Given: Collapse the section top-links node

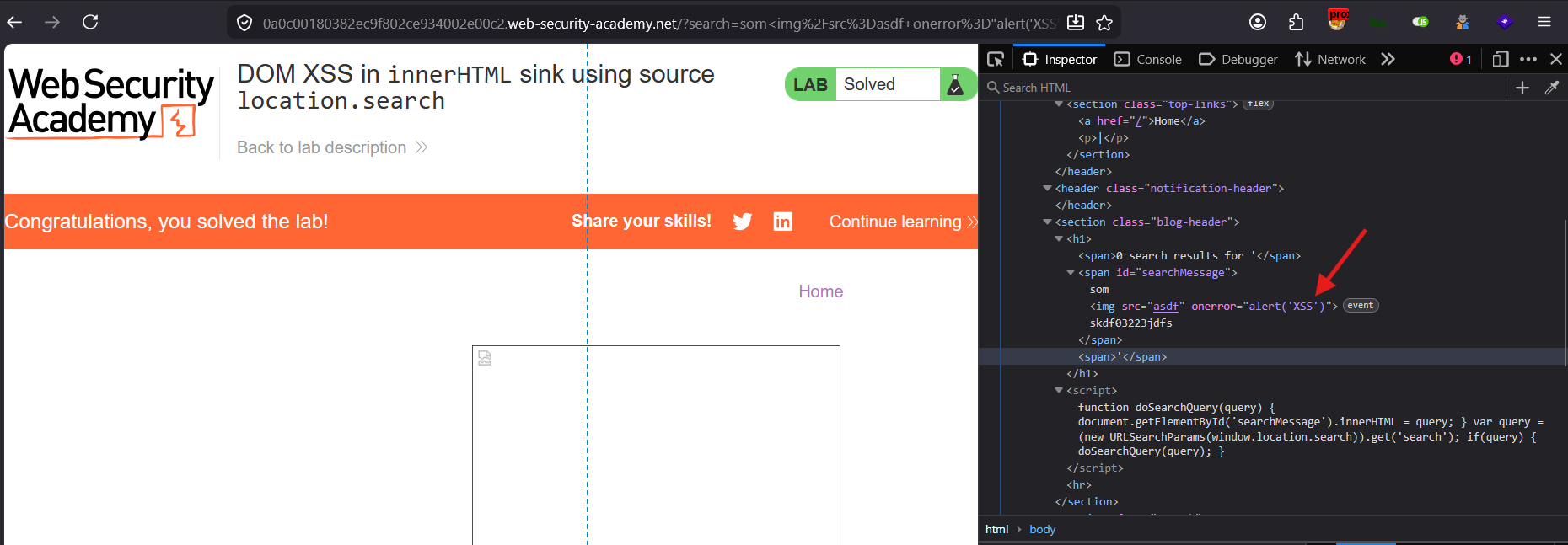Looking at the screenshot, I should (x=1059, y=104).
